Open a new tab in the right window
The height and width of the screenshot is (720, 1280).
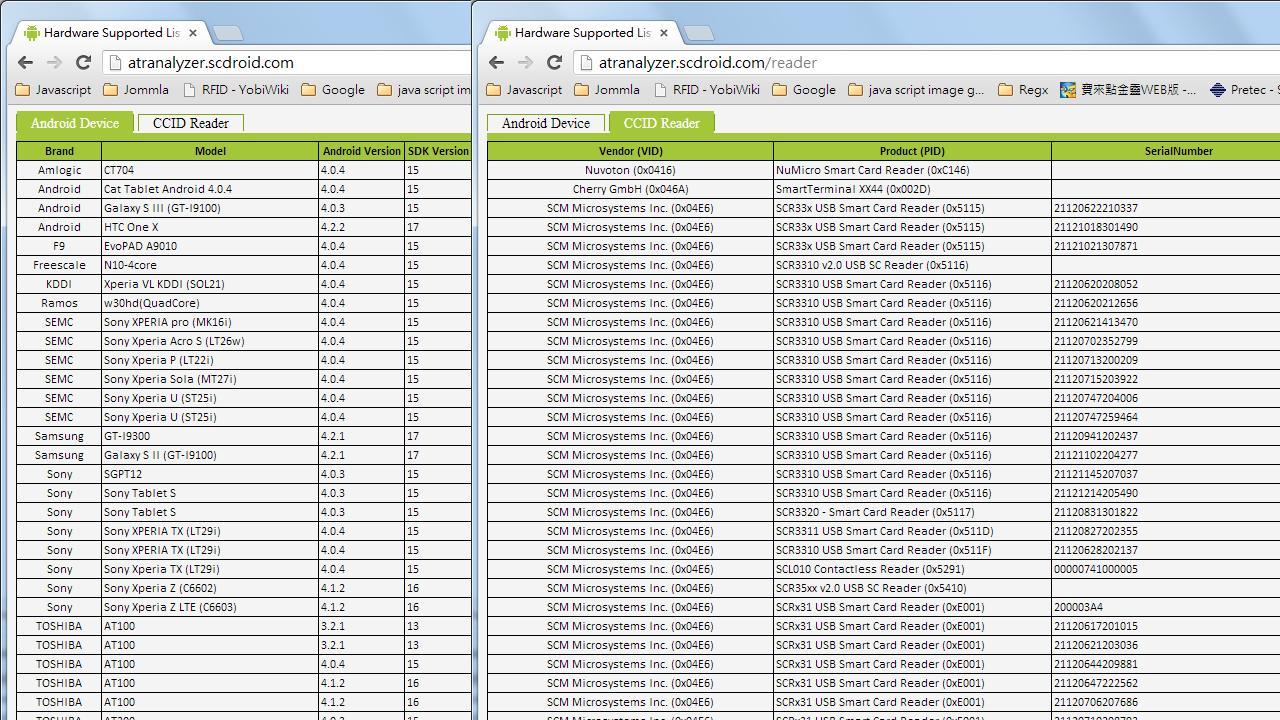click(699, 33)
